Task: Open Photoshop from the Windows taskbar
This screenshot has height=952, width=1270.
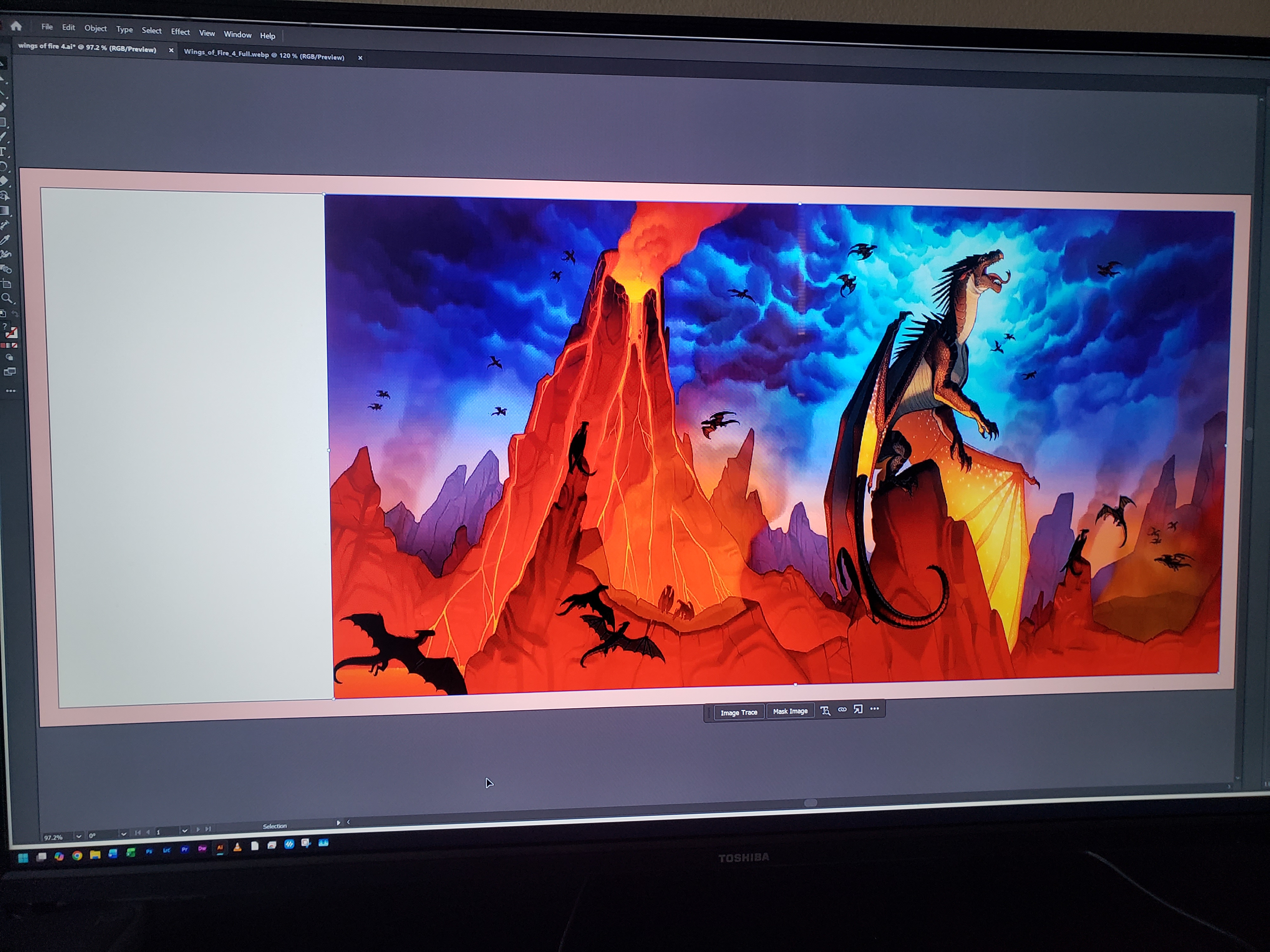Action: pyautogui.click(x=149, y=852)
